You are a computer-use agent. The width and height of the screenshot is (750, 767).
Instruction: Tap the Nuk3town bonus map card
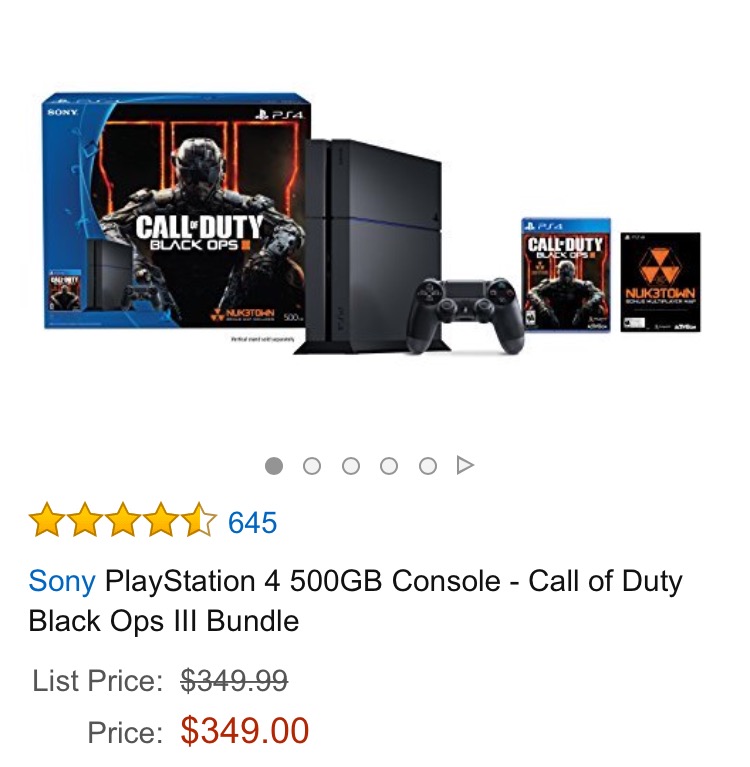coord(660,282)
